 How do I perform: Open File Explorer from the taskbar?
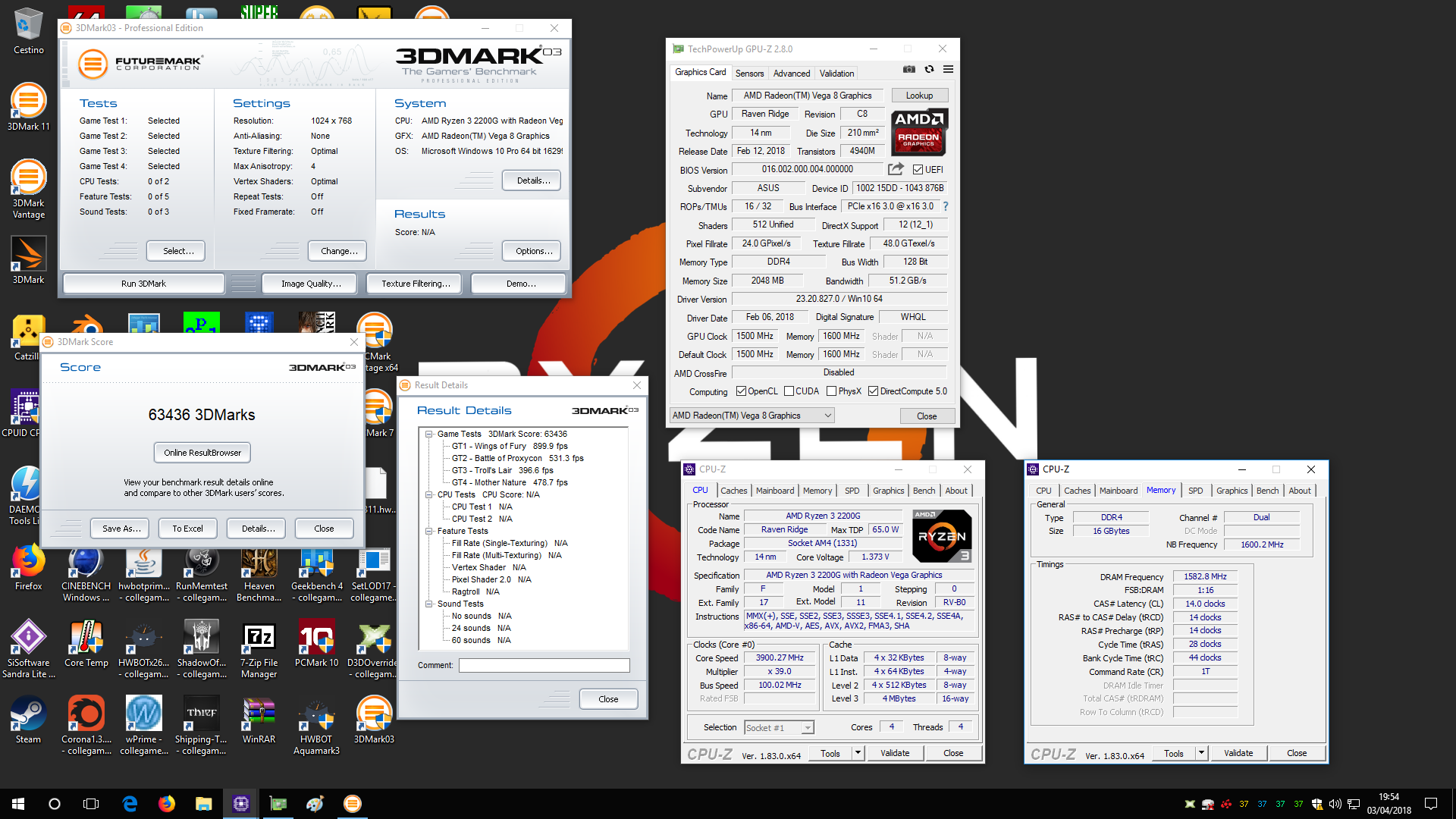[203, 804]
